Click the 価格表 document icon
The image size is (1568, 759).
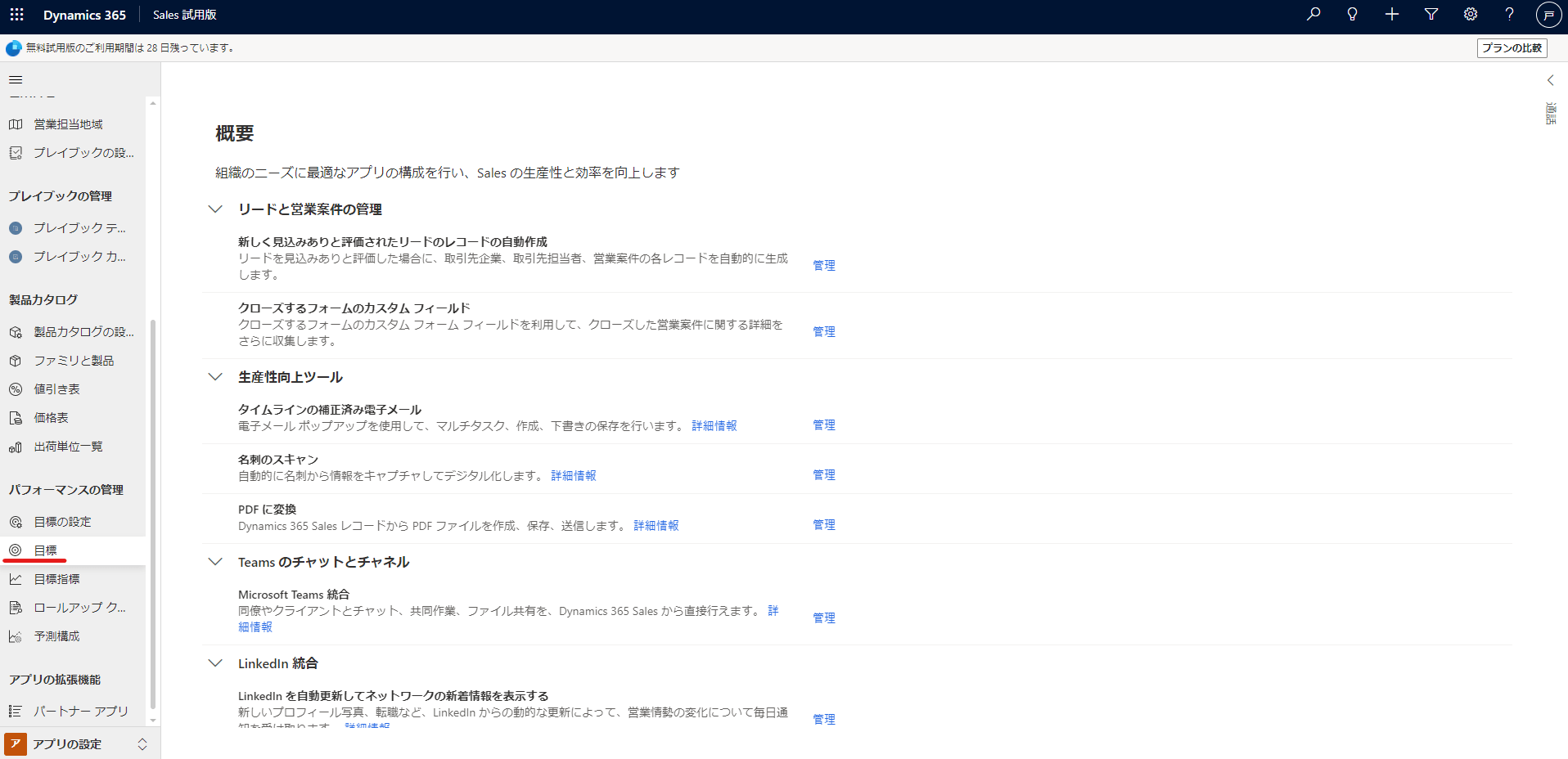16,418
